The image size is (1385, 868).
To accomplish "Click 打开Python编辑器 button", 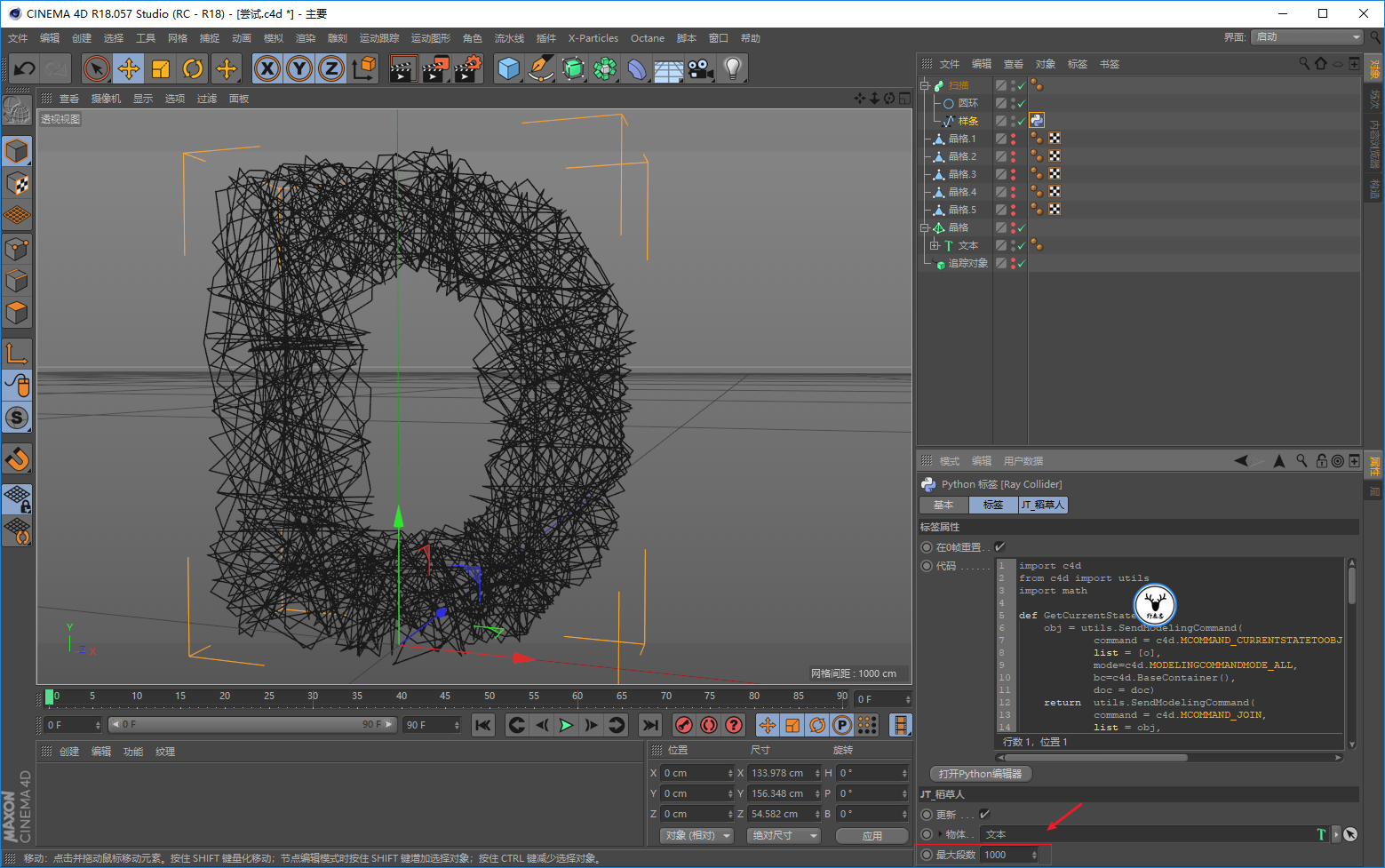I will point(981,774).
